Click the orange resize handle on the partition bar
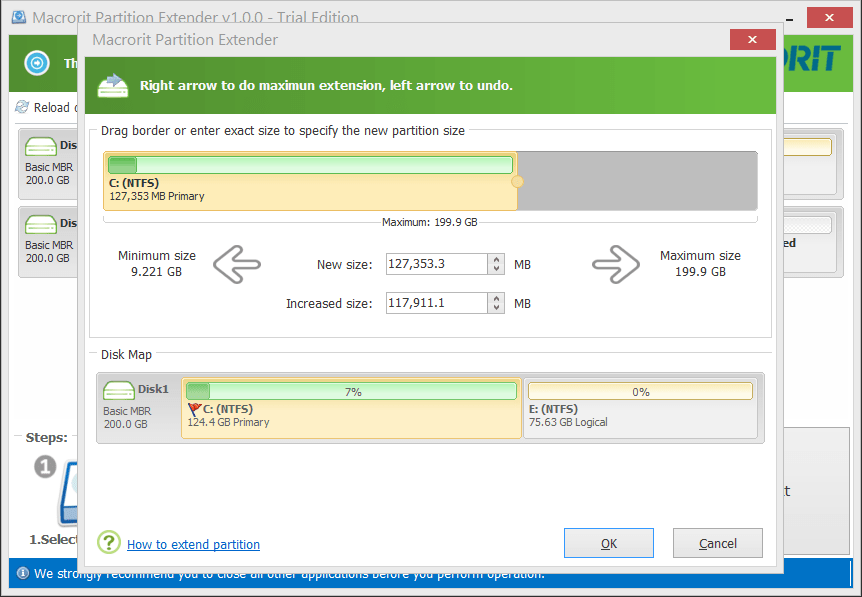 [x=517, y=181]
